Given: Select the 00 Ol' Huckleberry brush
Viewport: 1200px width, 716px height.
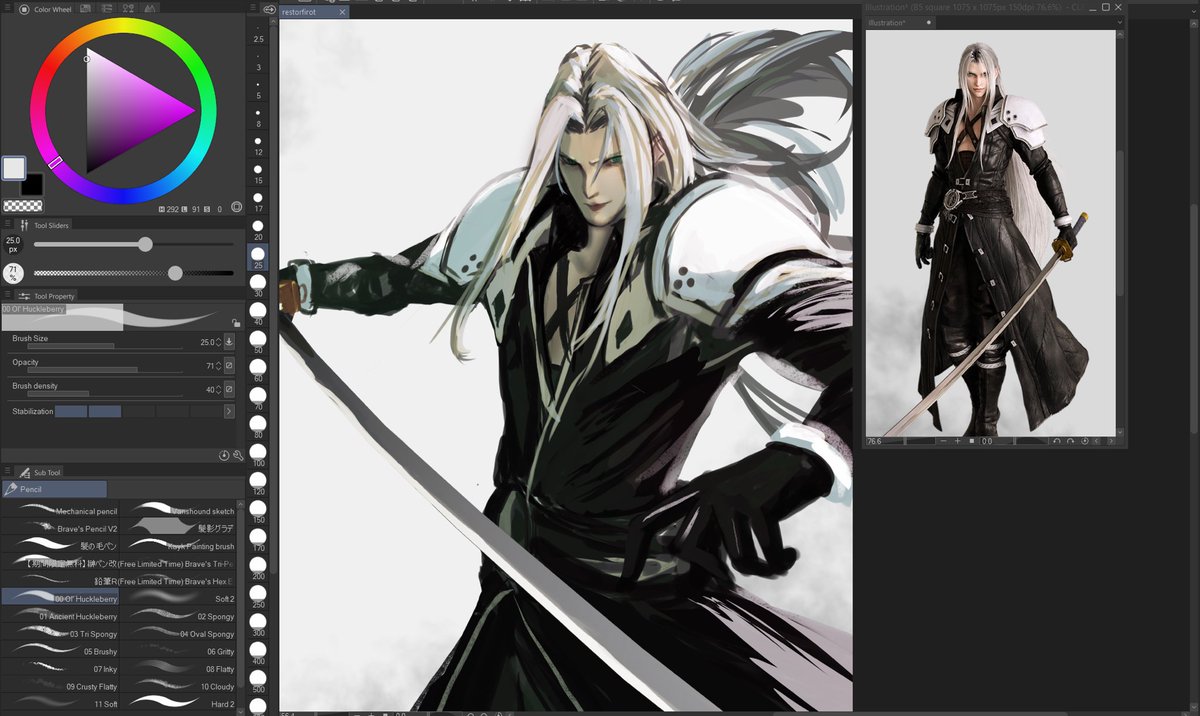Looking at the screenshot, I should pos(60,598).
